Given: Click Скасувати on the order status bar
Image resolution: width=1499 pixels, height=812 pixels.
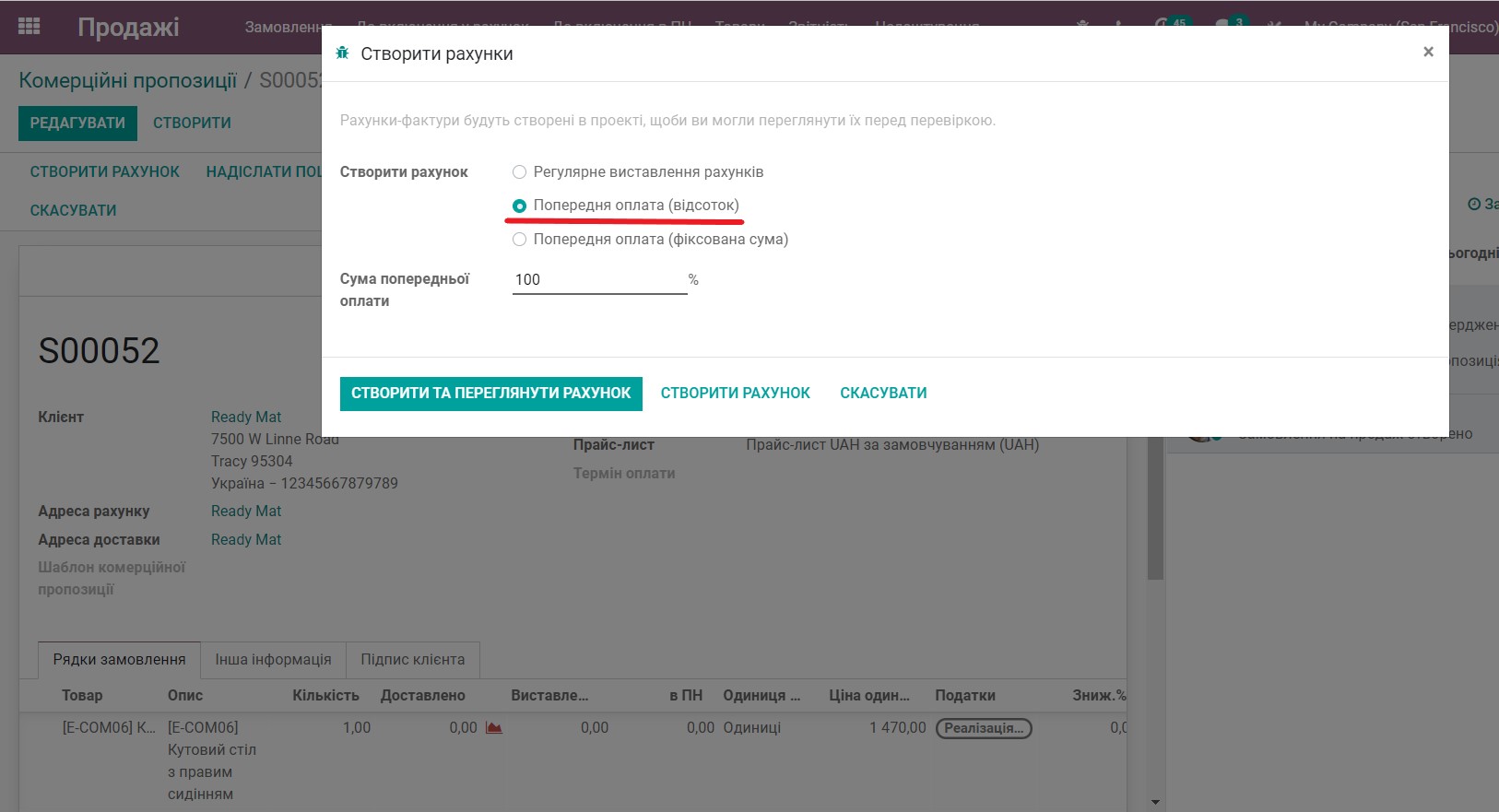Looking at the screenshot, I should click(x=74, y=211).
